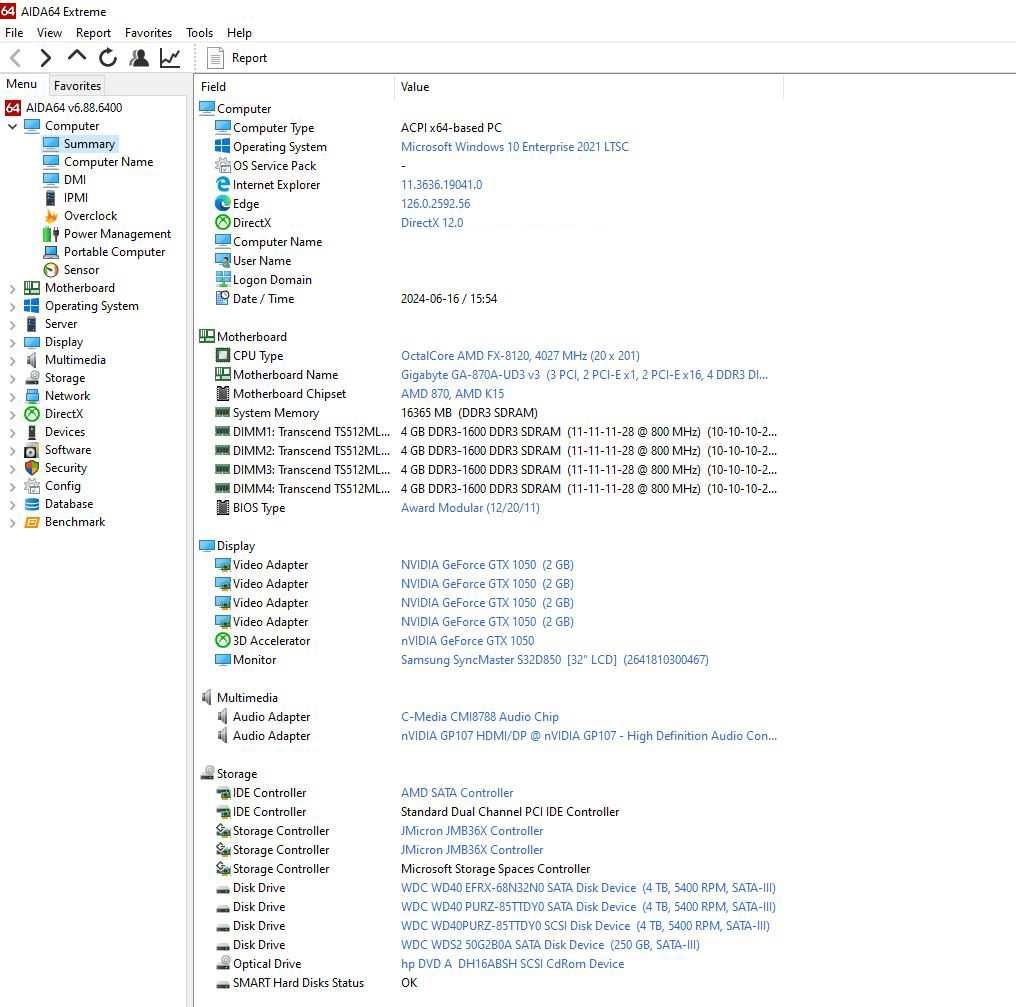
Task: Open the Samsung SyncMaster S32D850 monitor link
Action: [x=554, y=660]
